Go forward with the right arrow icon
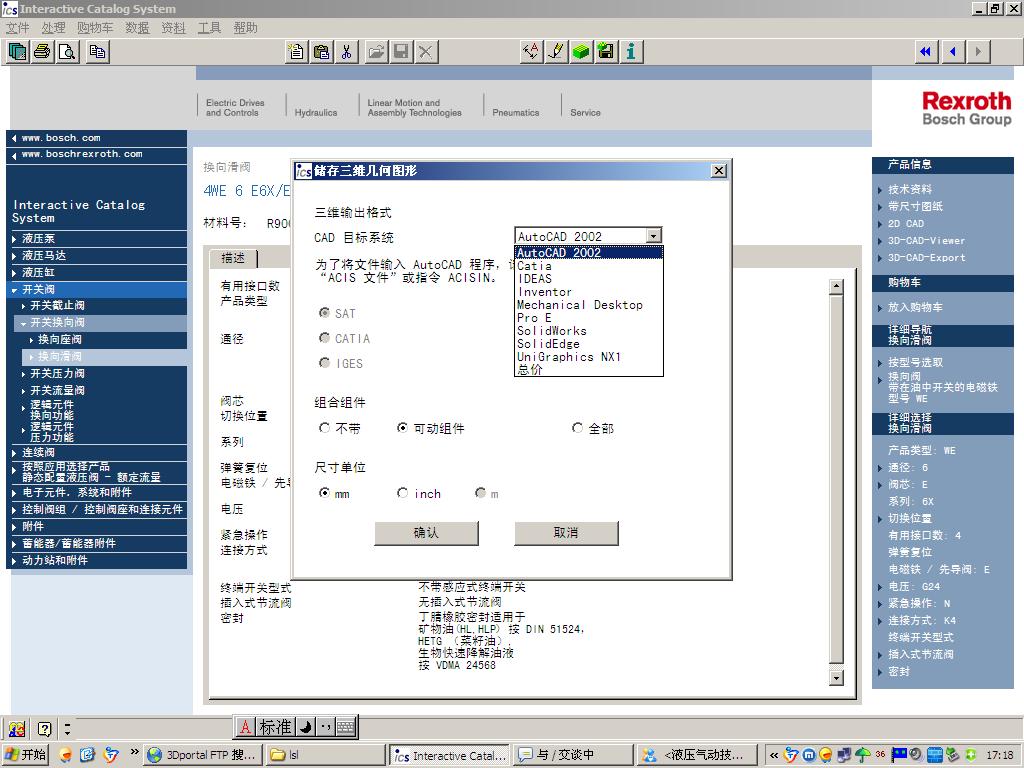This screenshot has width=1024, height=768. tap(978, 52)
